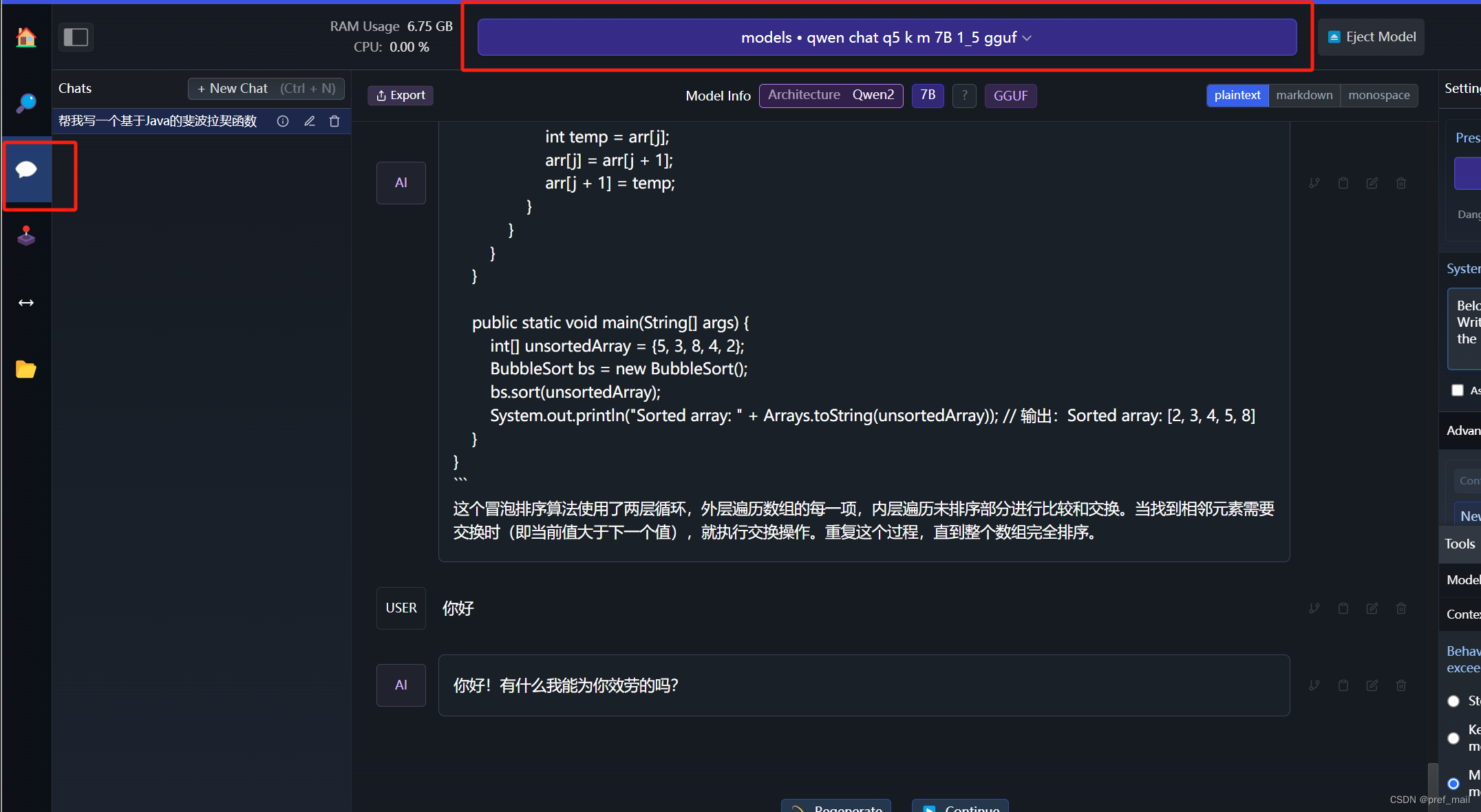Screen dimensions: 1481x812
Task: Switch message view to monospace
Action: click(x=1378, y=95)
